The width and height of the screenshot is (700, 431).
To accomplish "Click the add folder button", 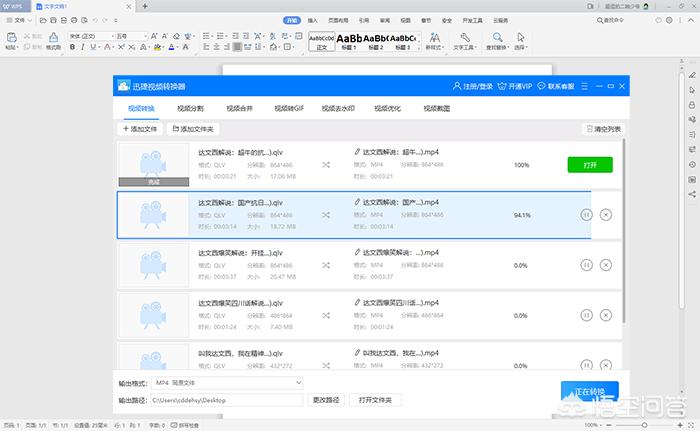I will (x=193, y=129).
